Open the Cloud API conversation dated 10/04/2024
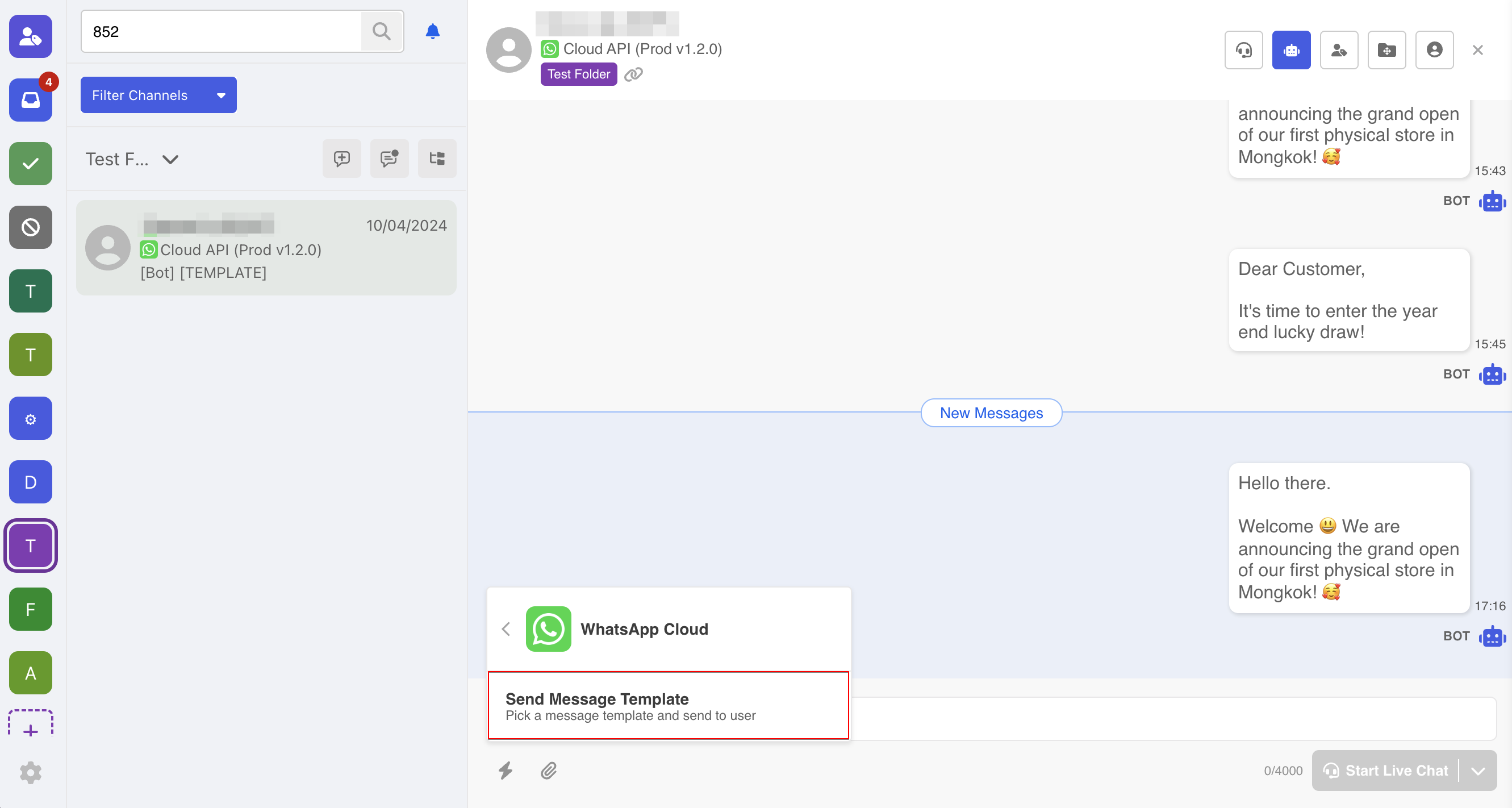The image size is (1512, 808). coord(266,248)
